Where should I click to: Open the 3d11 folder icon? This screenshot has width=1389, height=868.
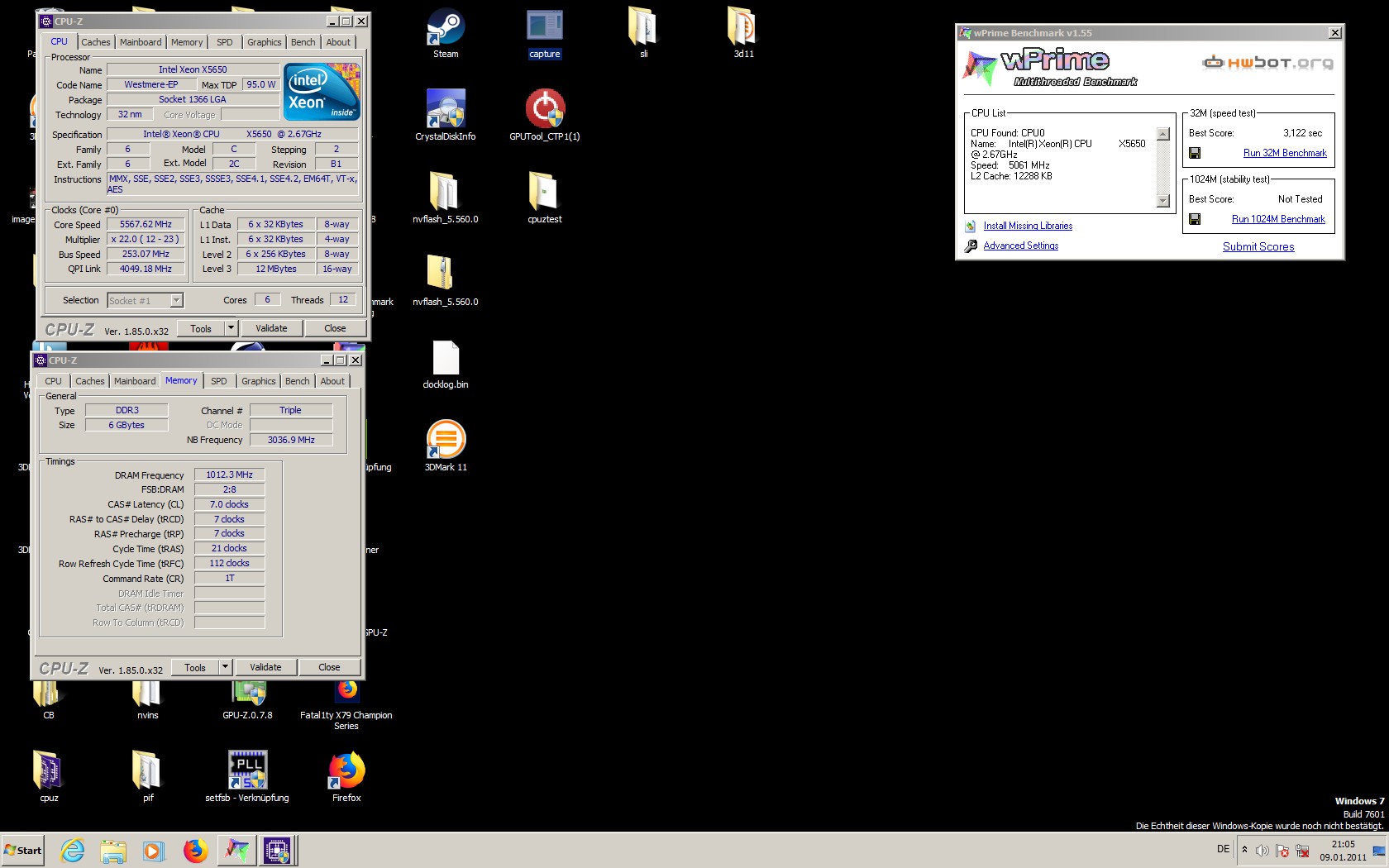[743, 33]
